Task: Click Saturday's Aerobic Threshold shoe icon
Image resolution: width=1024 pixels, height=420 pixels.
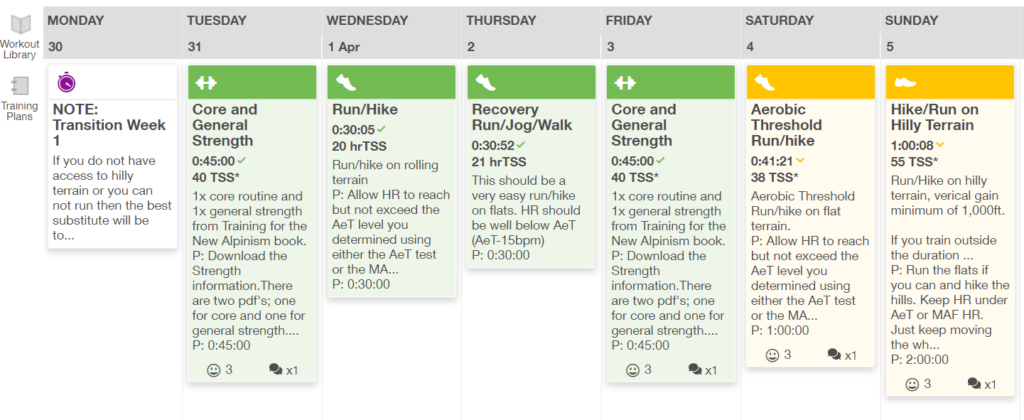Action: click(x=765, y=82)
